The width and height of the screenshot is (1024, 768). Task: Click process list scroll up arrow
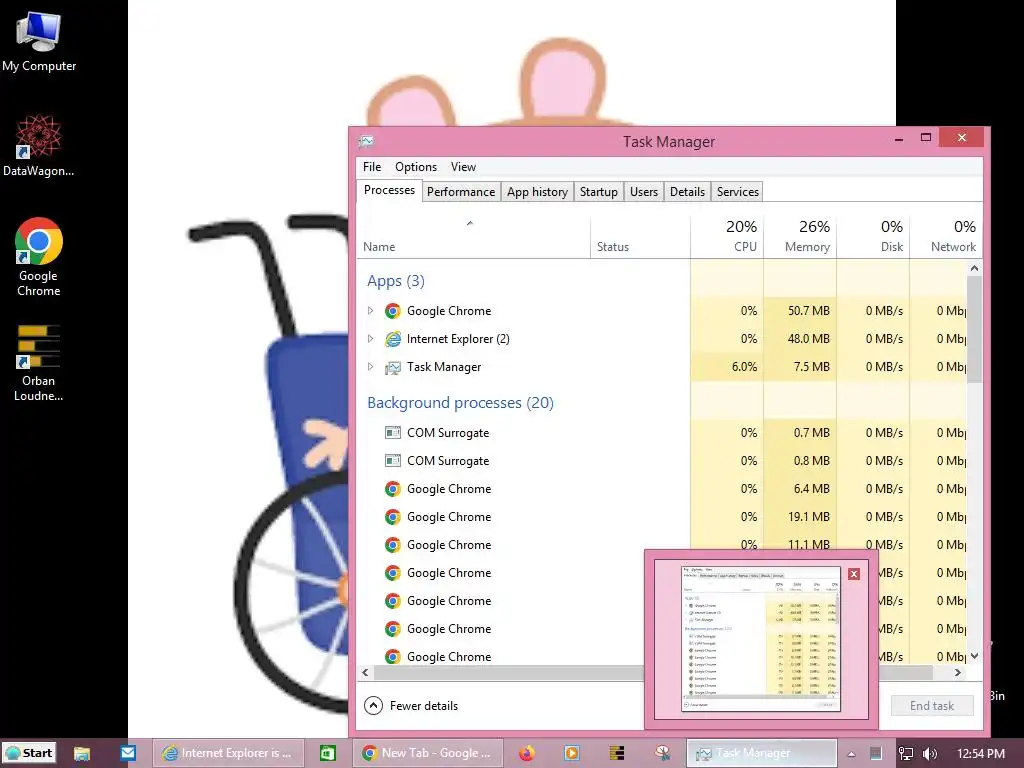click(974, 268)
